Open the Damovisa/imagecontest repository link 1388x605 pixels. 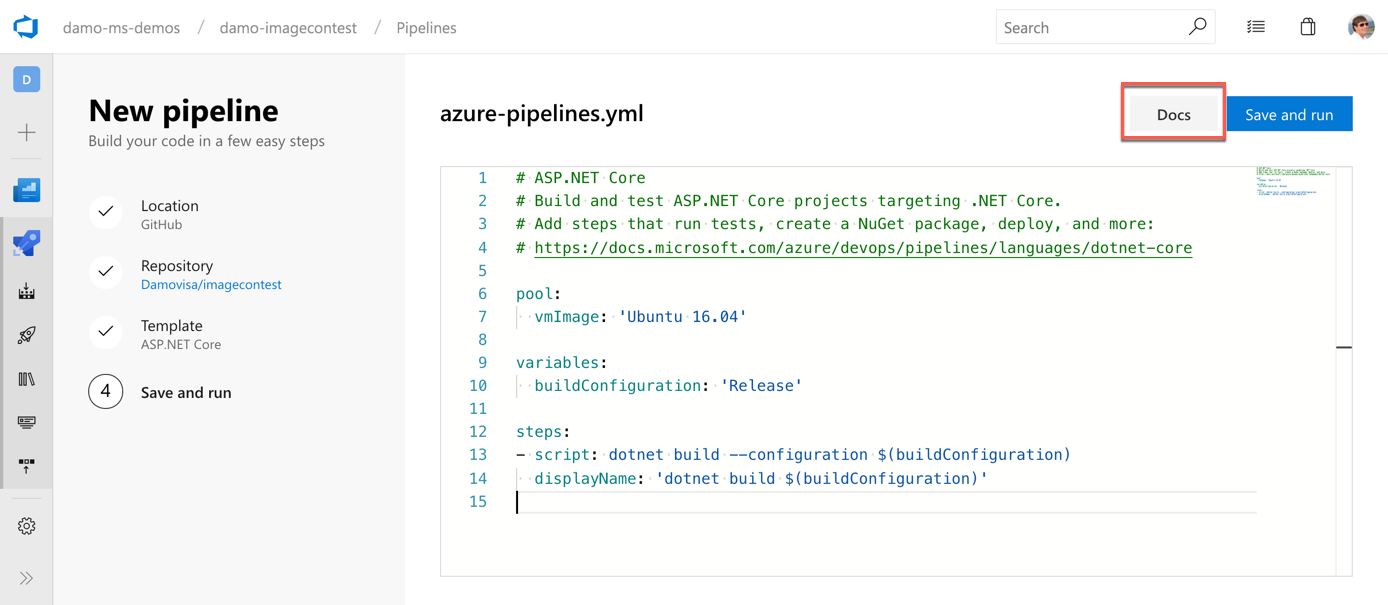(x=211, y=284)
